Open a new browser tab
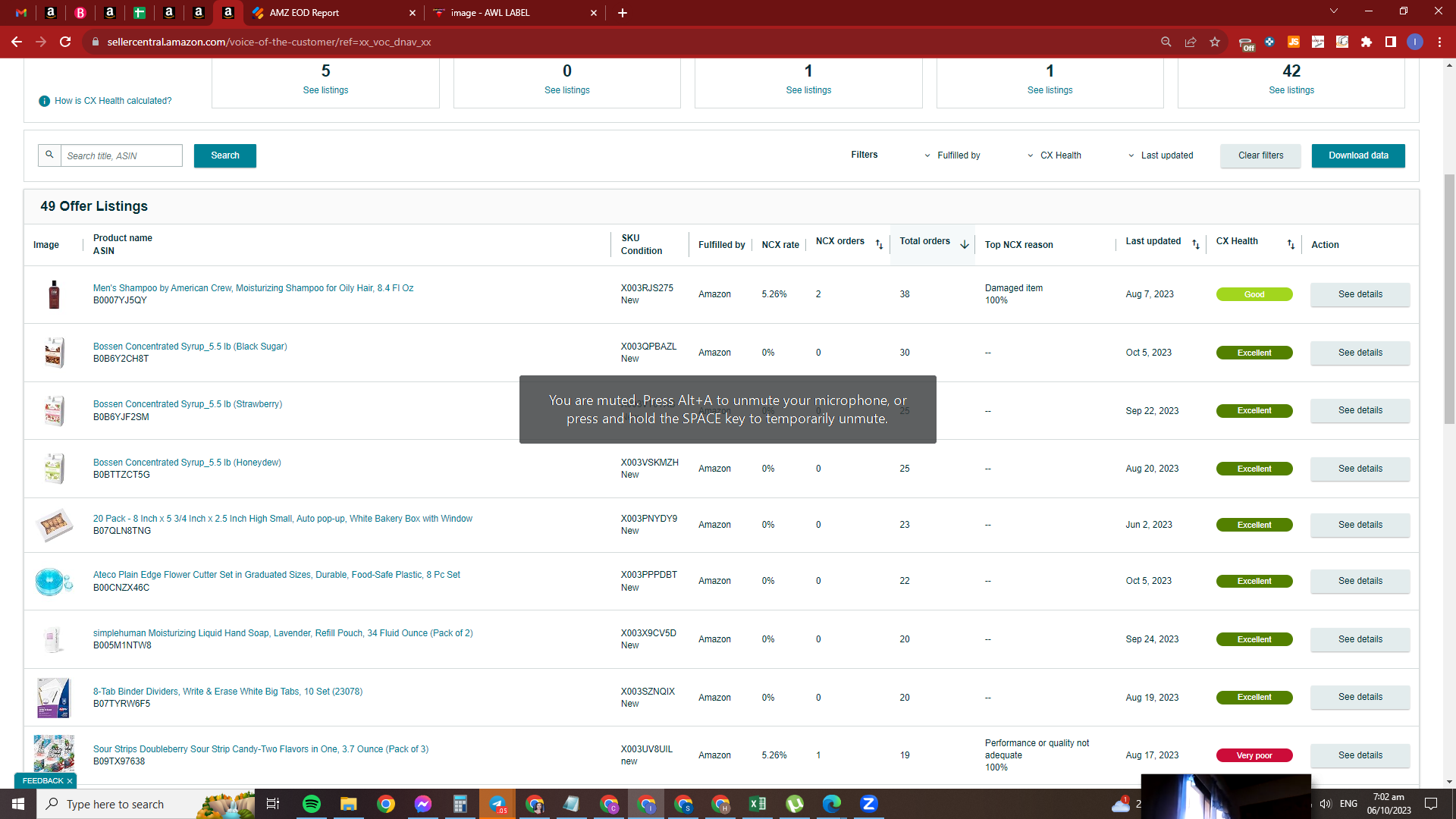Viewport: 1456px width, 819px height. point(623,13)
